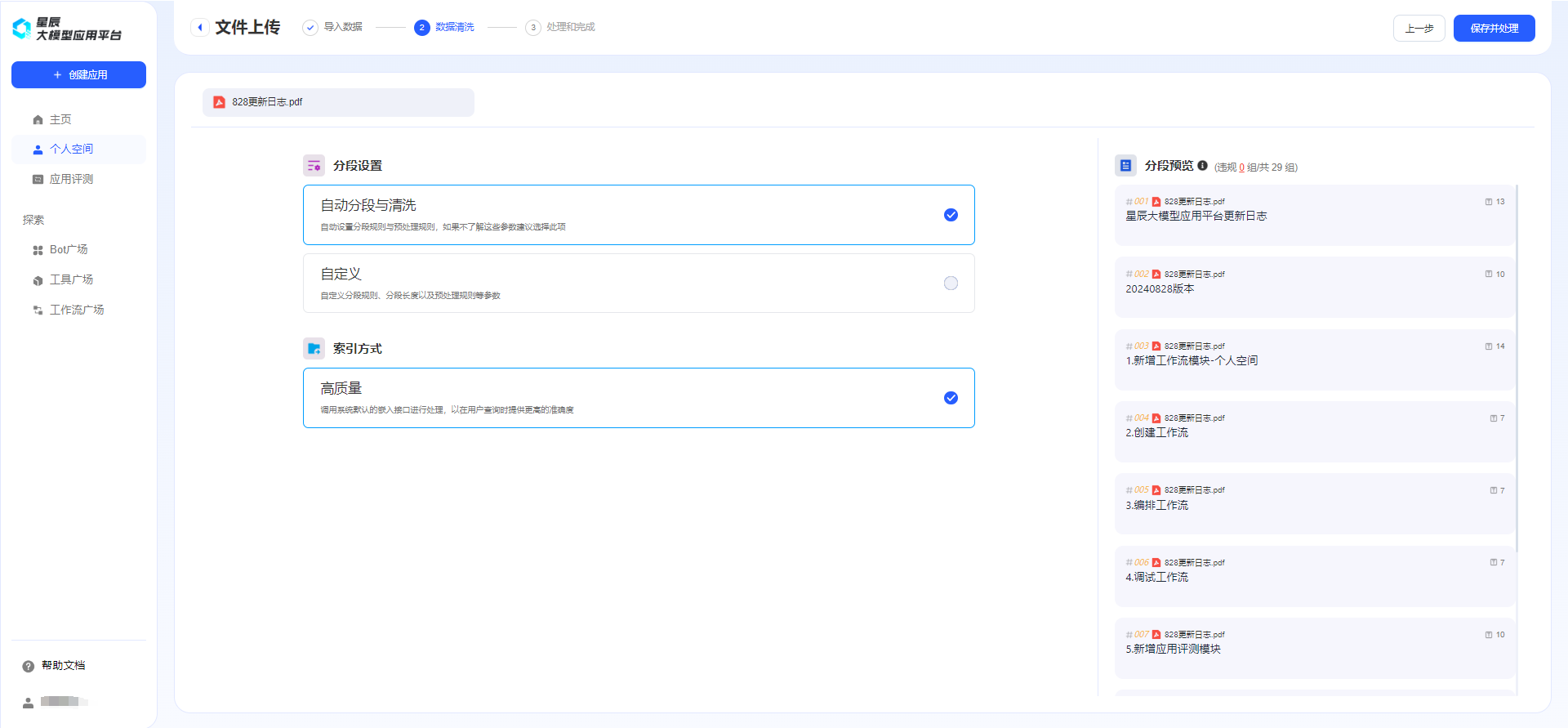This screenshot has width=1568, height=728.
Task: Click the PDF icon in segment #005
Action: point(1156,490)
